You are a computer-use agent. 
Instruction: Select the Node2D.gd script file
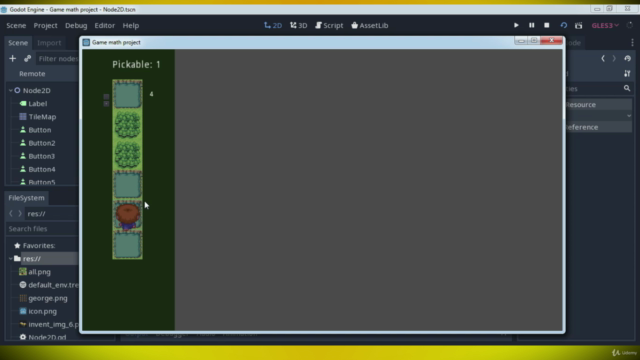47,337
